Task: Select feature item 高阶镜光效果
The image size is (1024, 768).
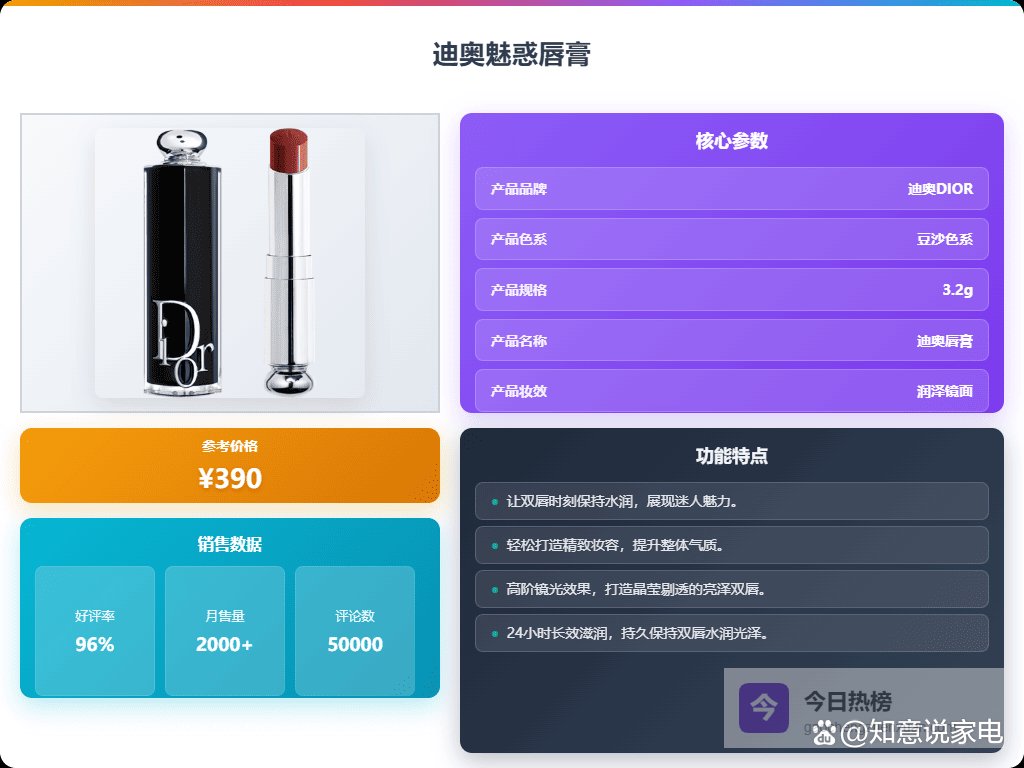Action: [x=731, y=589]
